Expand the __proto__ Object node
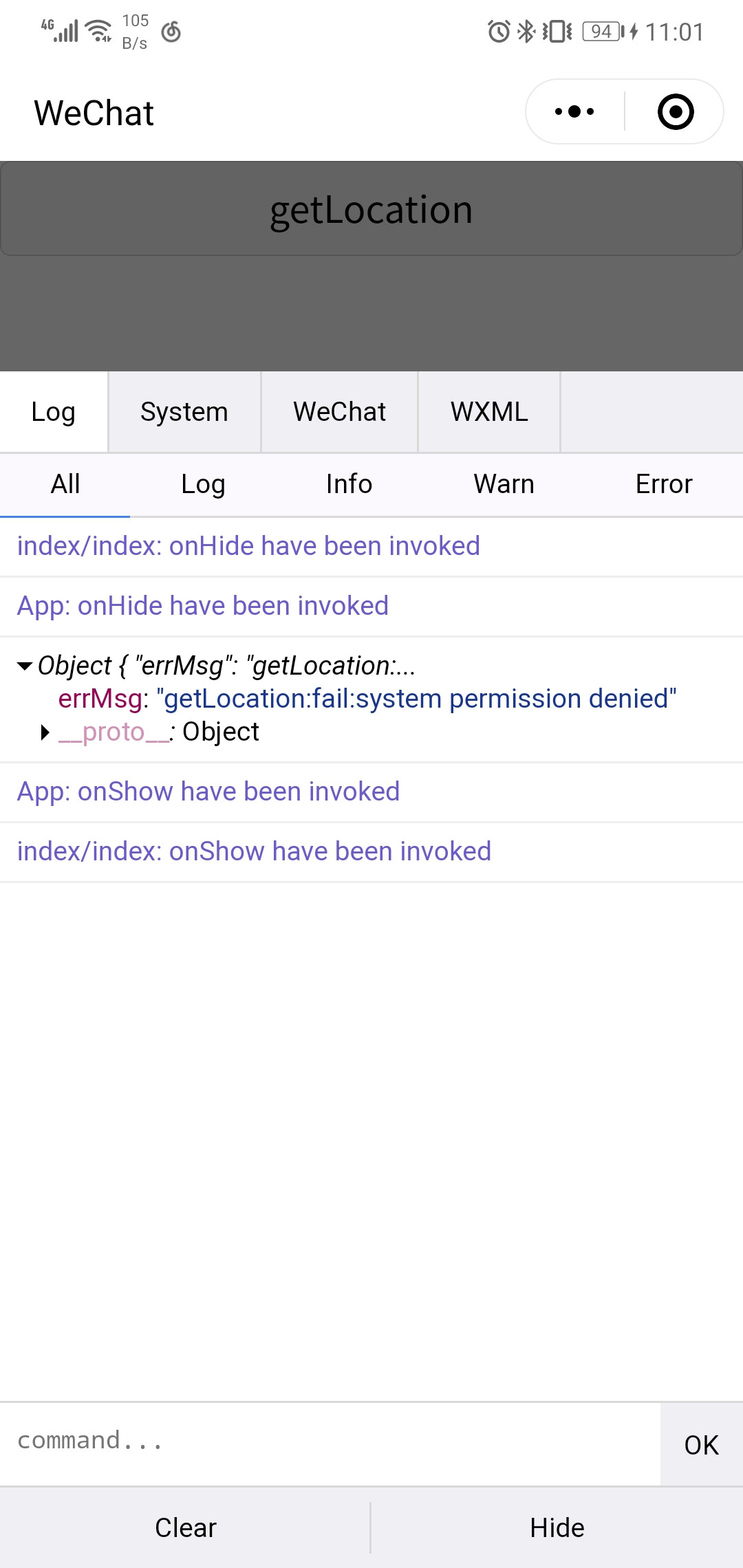 [45, 732]
